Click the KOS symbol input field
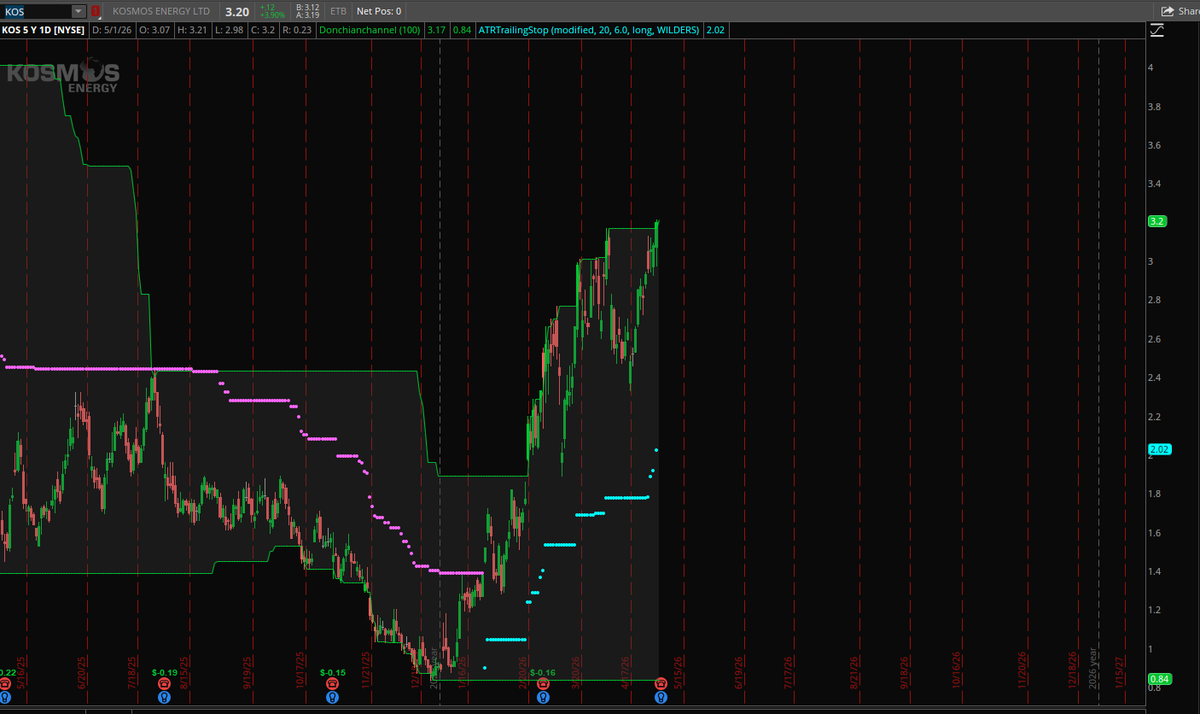The image size is (1200, 714). pyautogui.click(x=37, y=11)
